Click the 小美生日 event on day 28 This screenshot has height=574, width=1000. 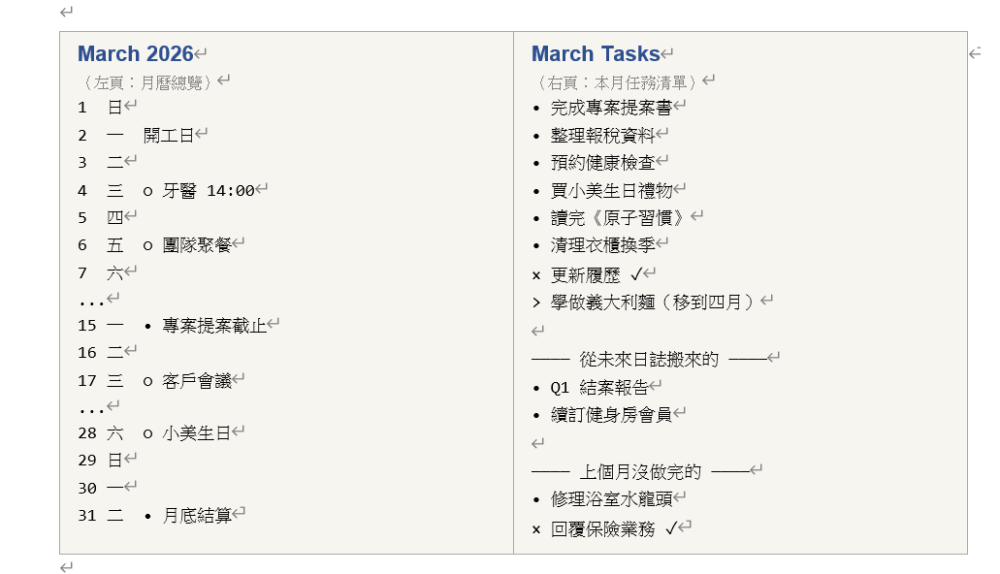(x=196, y=433)
